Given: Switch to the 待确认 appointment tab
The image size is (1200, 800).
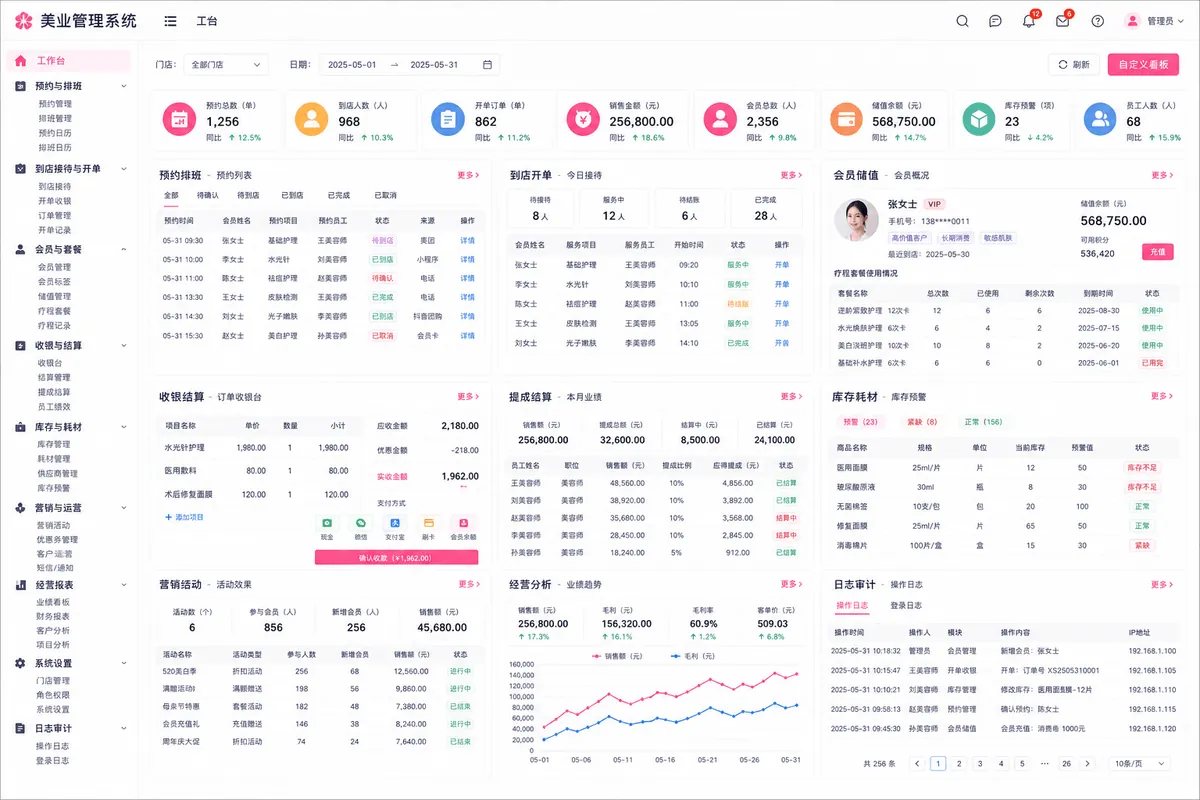Looking at the screenshot, I should [207, 196].
